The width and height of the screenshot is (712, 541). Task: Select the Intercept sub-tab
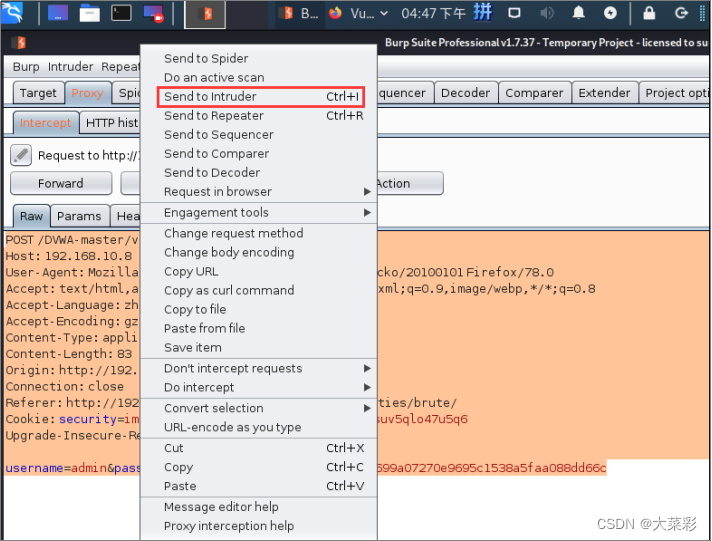(45, 123)
